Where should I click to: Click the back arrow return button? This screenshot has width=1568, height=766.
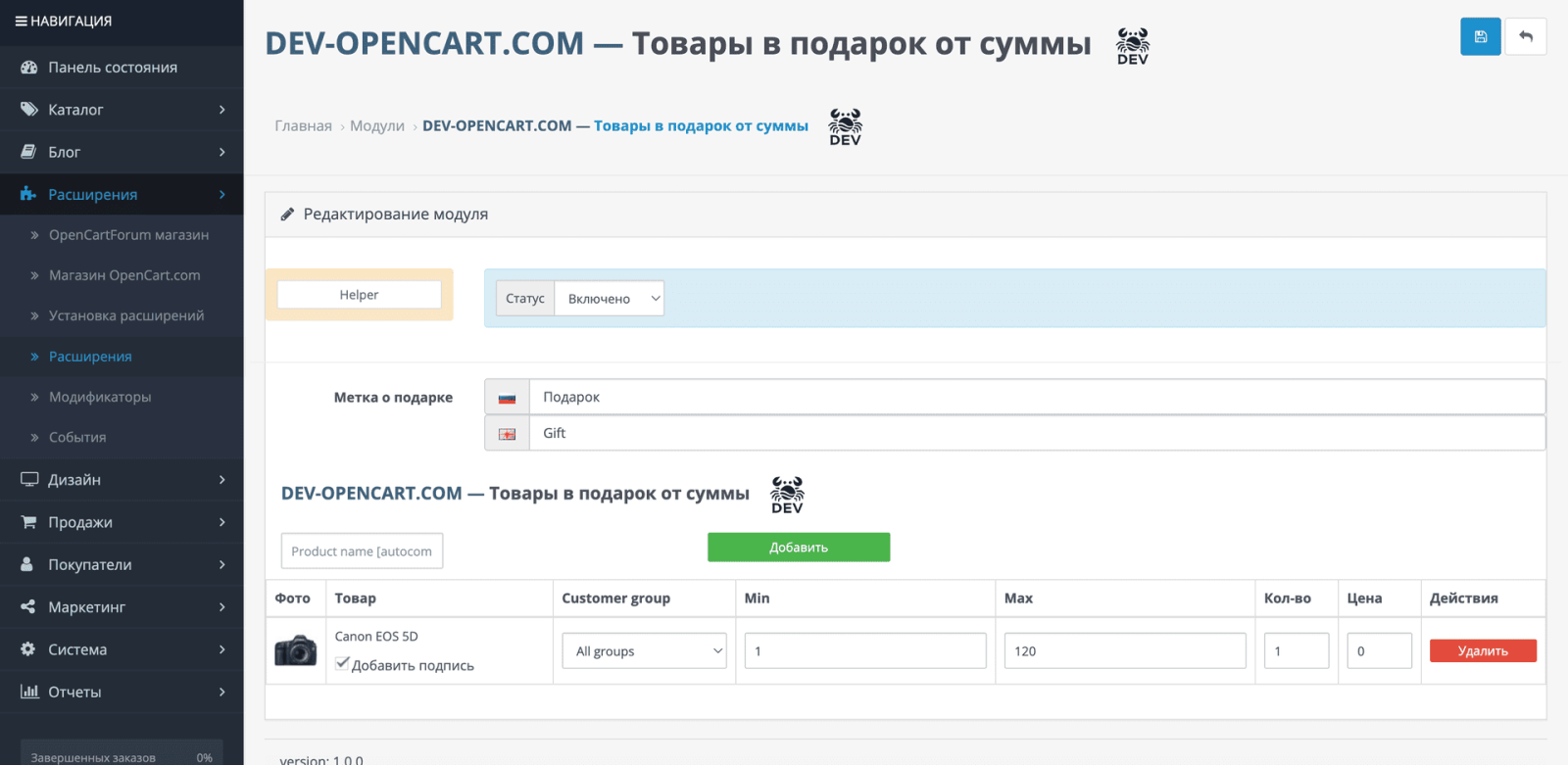coord(1526,37)
